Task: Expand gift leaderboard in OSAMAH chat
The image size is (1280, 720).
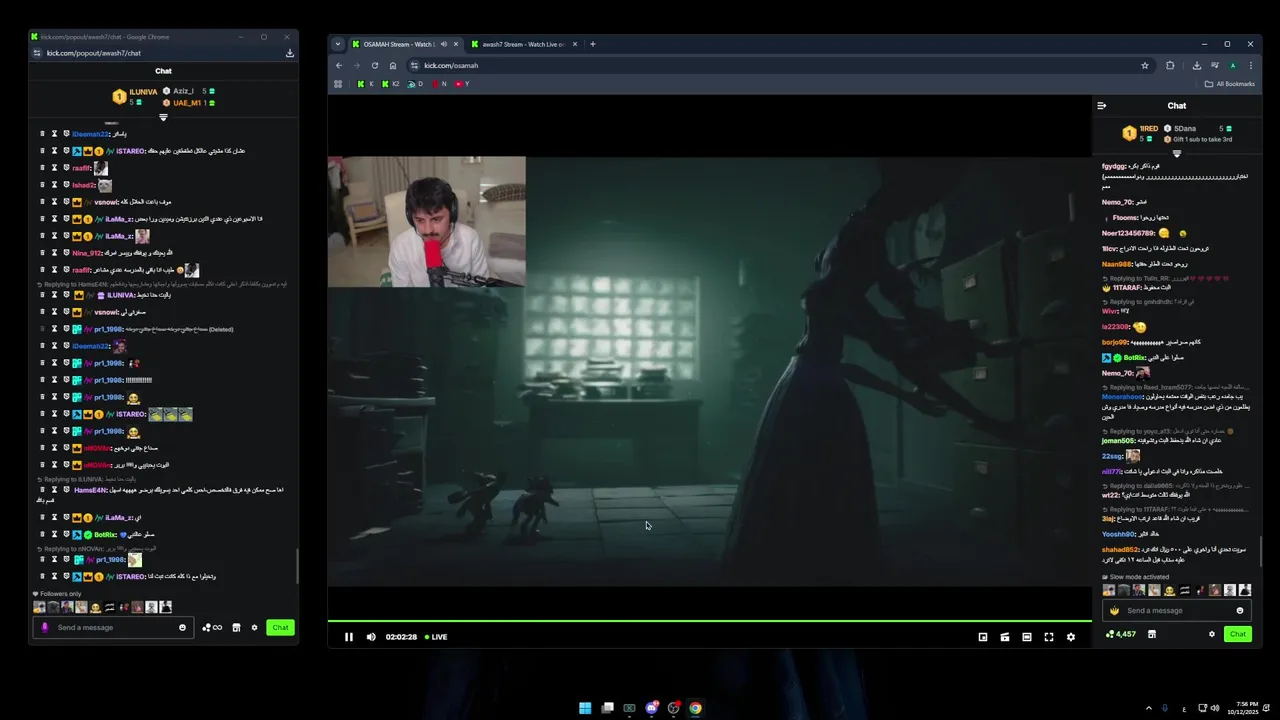Action: 1177,154
